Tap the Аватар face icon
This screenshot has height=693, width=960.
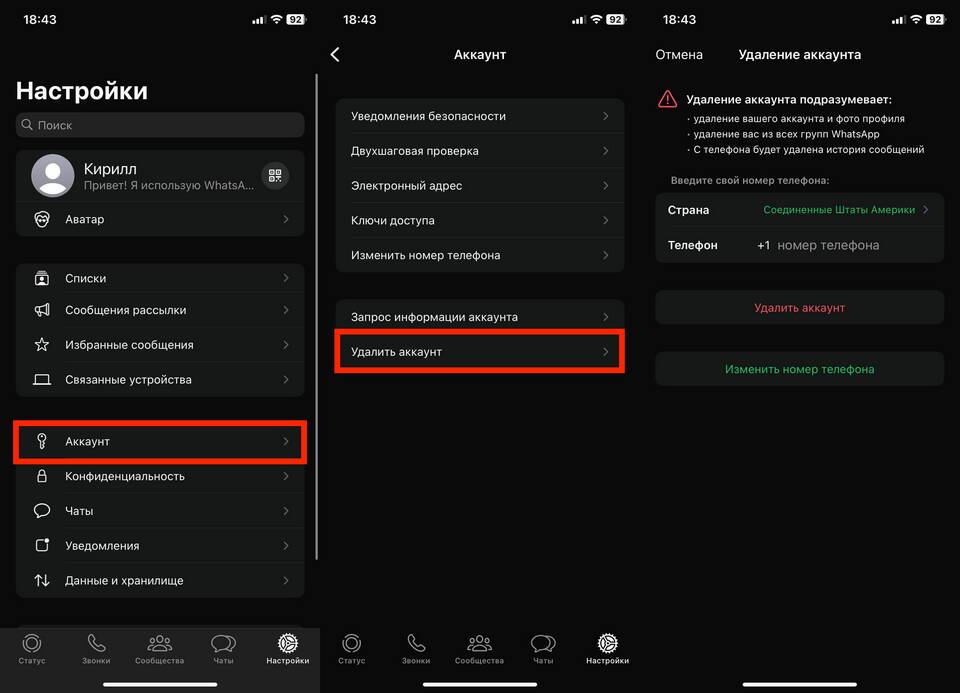pyautogui.click(x=42, y=219)
